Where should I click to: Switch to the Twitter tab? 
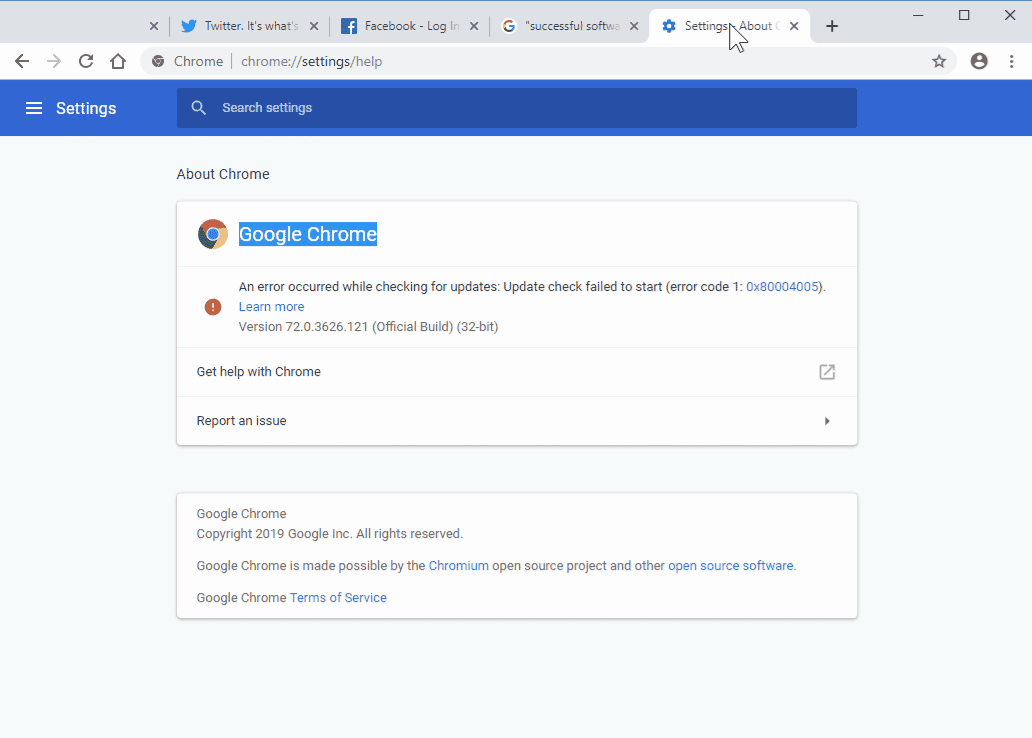pos(250,26)
